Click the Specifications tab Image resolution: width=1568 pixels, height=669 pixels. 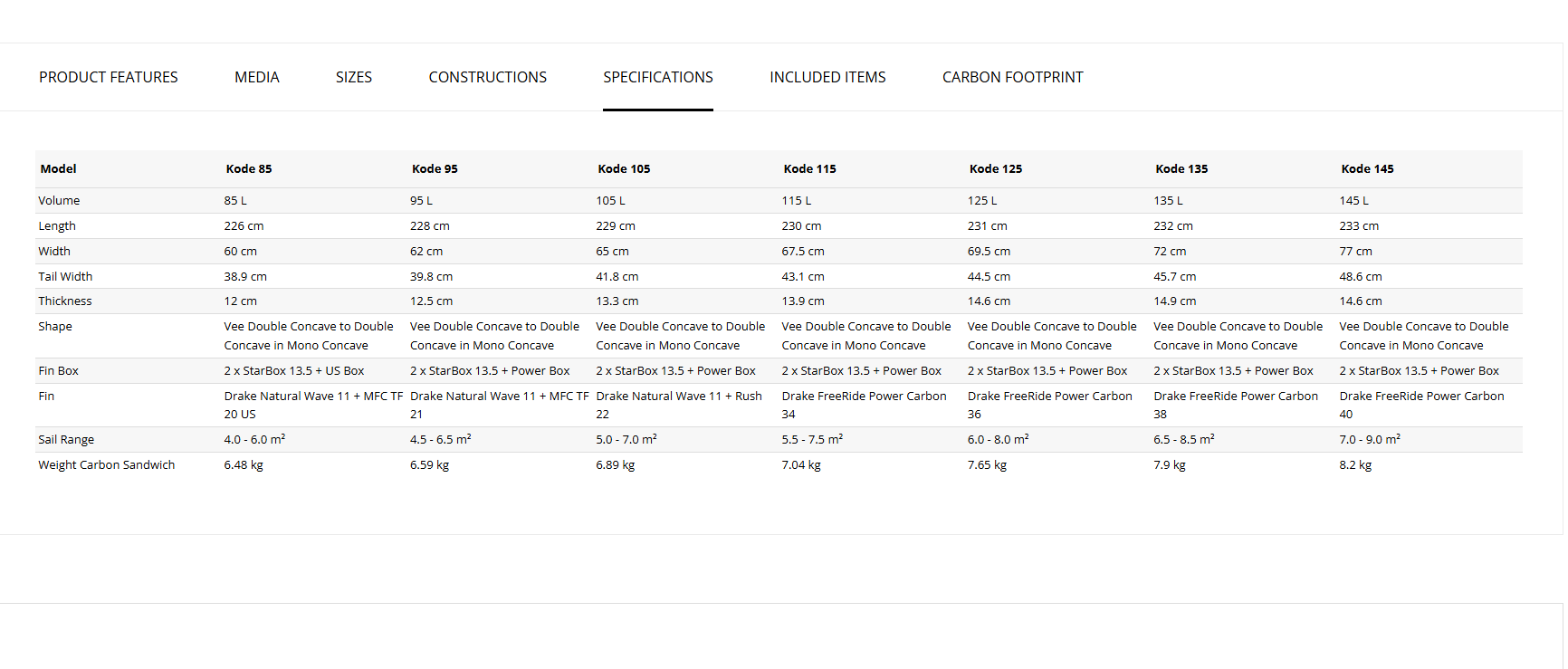click(x=658, y=77)
